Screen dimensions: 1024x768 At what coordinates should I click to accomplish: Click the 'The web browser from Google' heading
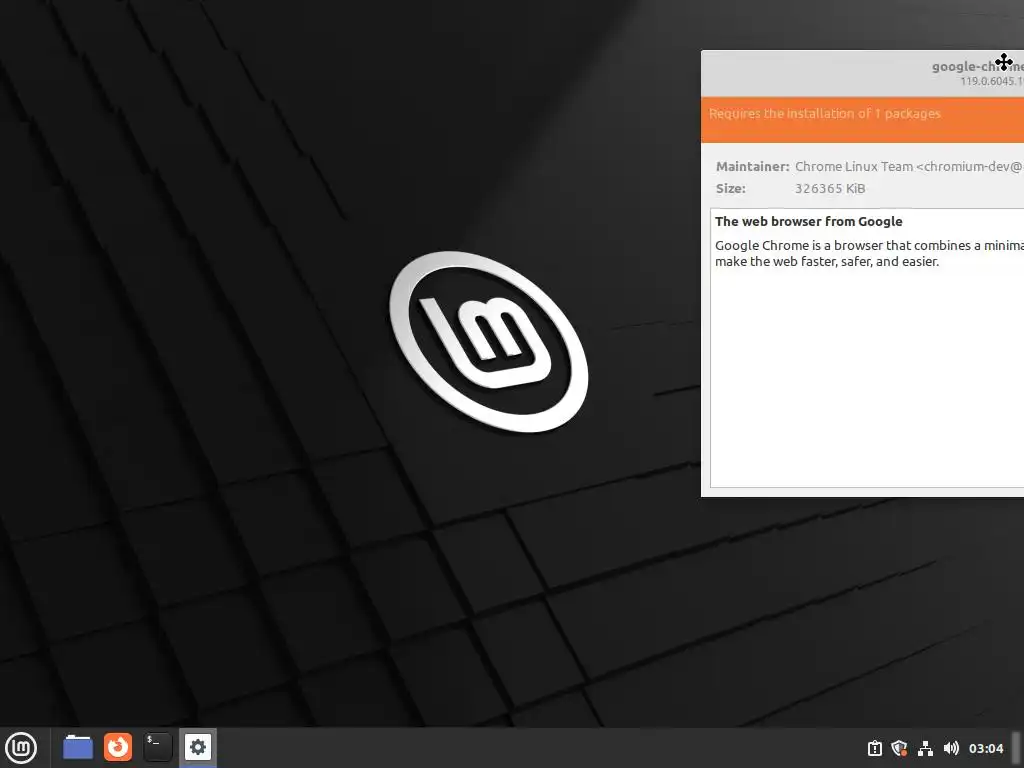click(808, 221)
